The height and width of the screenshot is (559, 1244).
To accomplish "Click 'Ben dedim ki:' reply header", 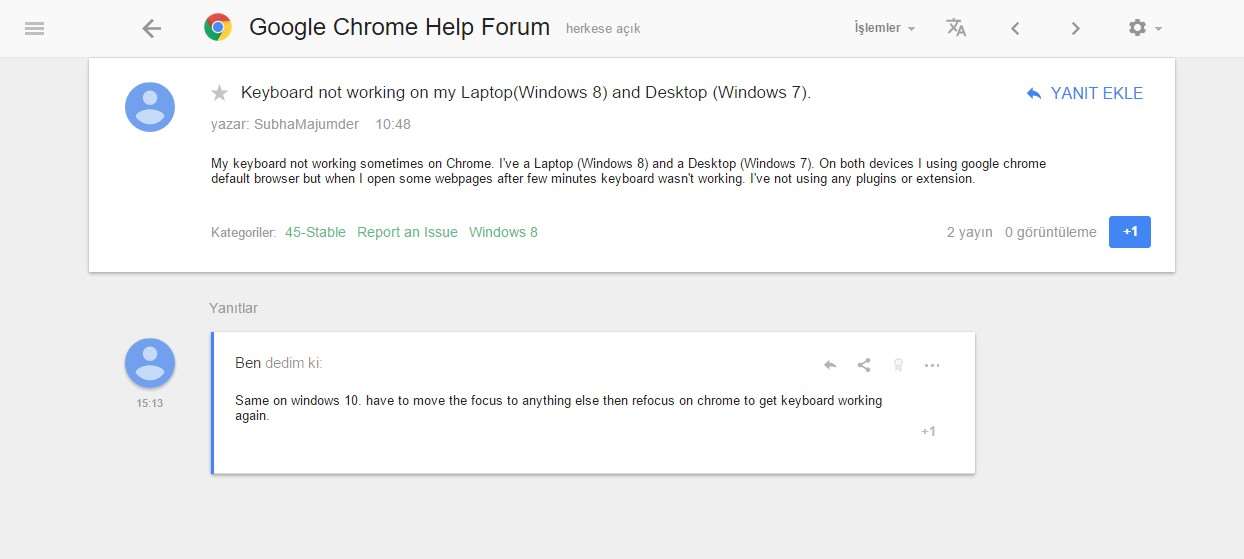I will (279, 363).
